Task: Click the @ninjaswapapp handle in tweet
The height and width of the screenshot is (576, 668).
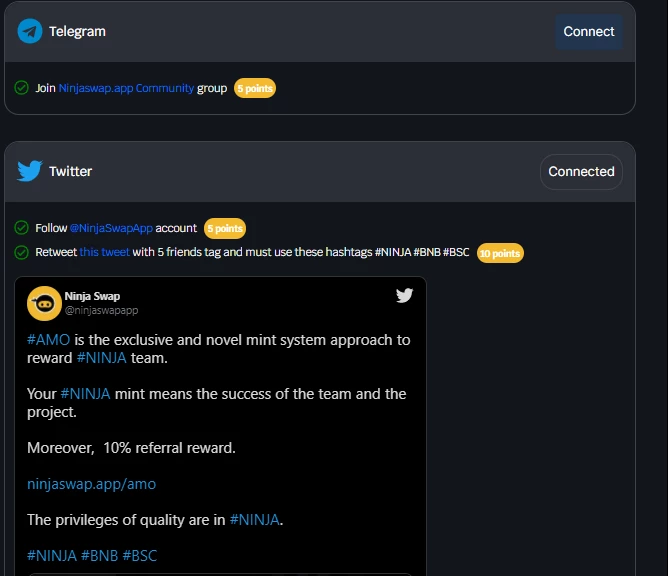Action: tap(101, 310)
